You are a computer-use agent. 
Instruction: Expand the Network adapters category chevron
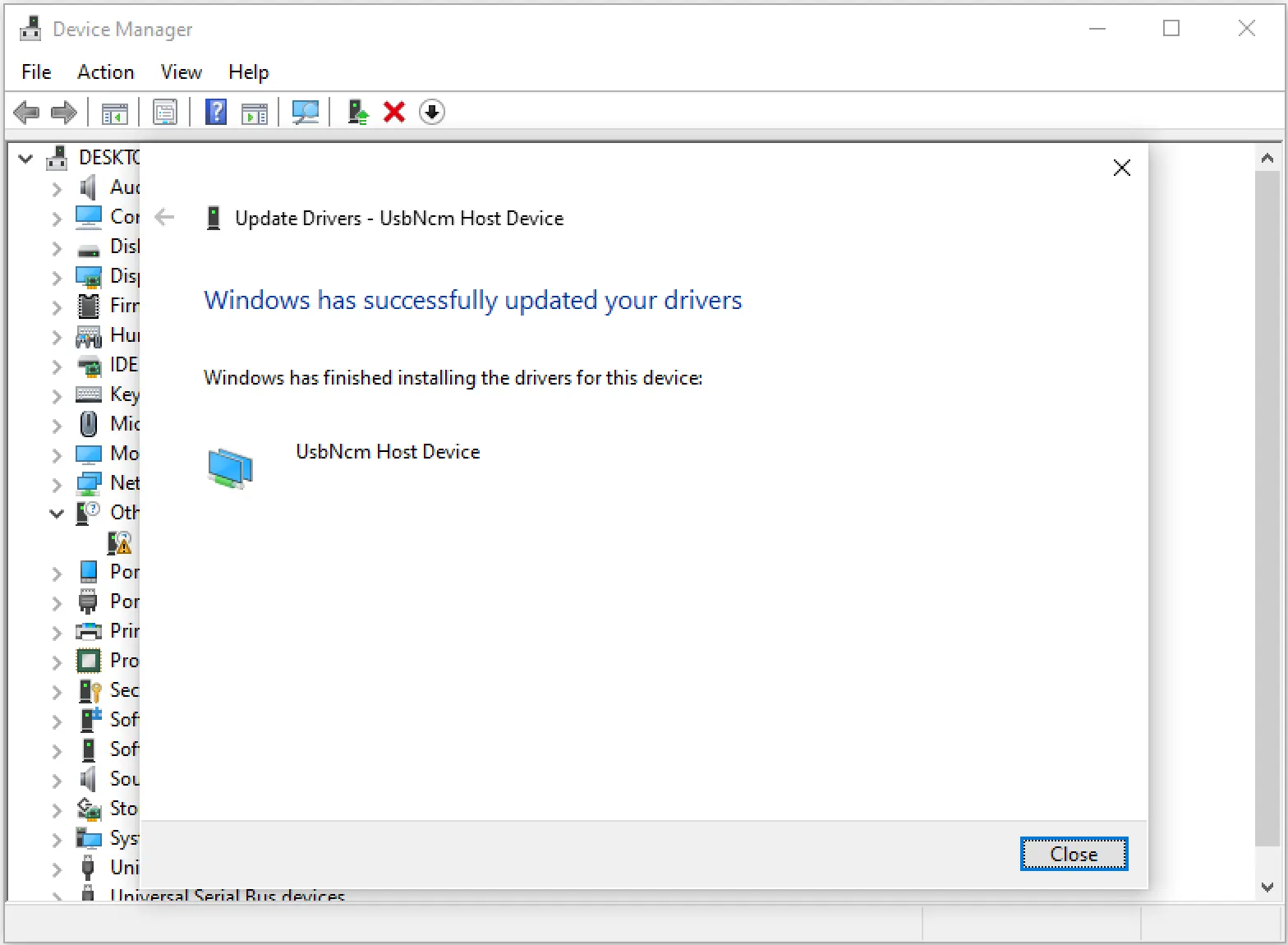(x=57, y=485)
